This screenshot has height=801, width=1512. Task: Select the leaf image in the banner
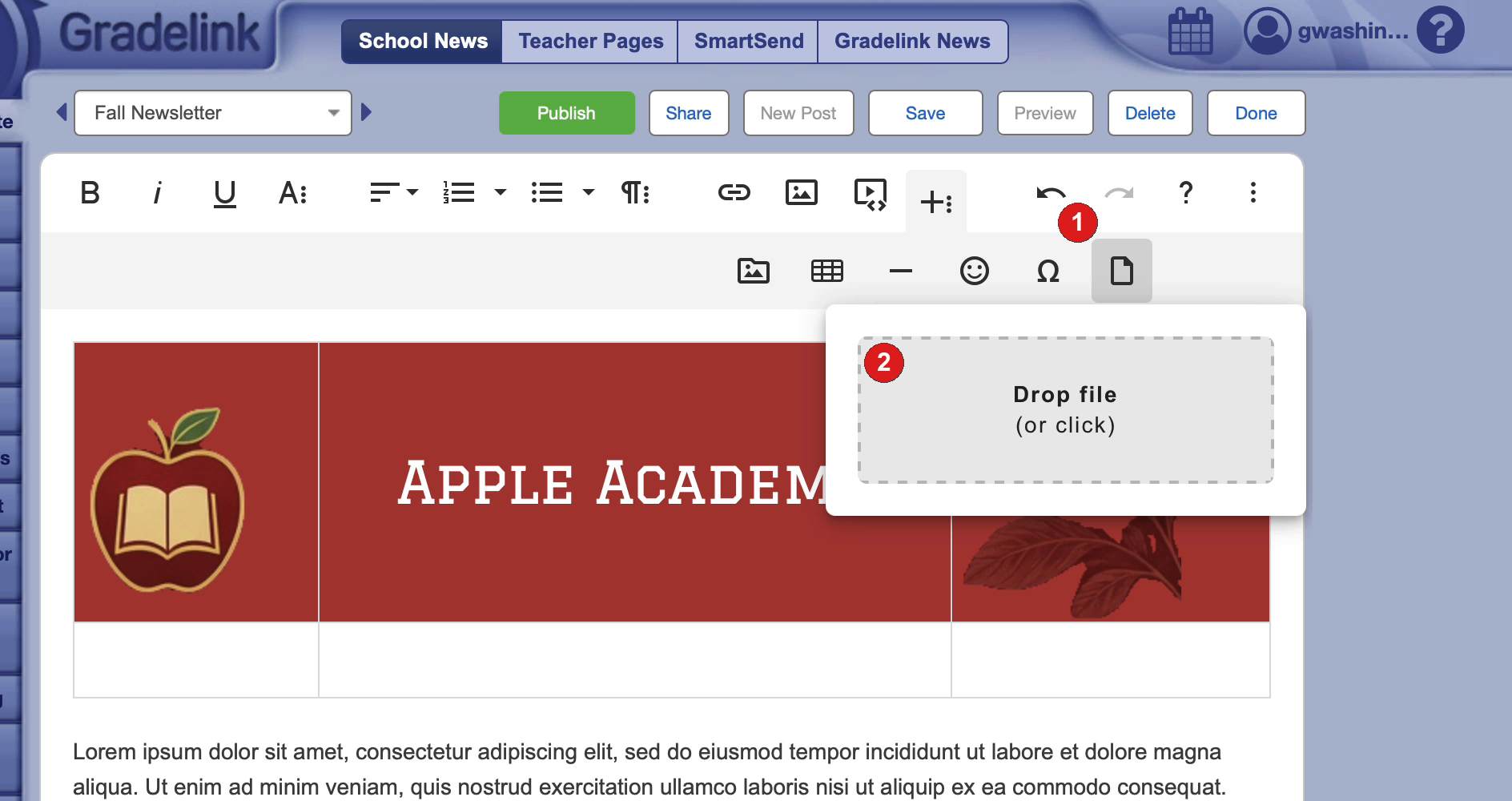(1073, 567)
